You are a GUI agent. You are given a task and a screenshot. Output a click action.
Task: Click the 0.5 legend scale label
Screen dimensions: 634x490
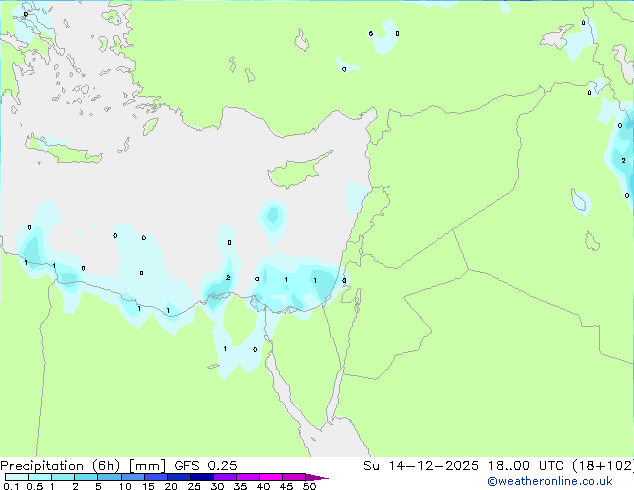pyautogui.click(x=34, y=486)
